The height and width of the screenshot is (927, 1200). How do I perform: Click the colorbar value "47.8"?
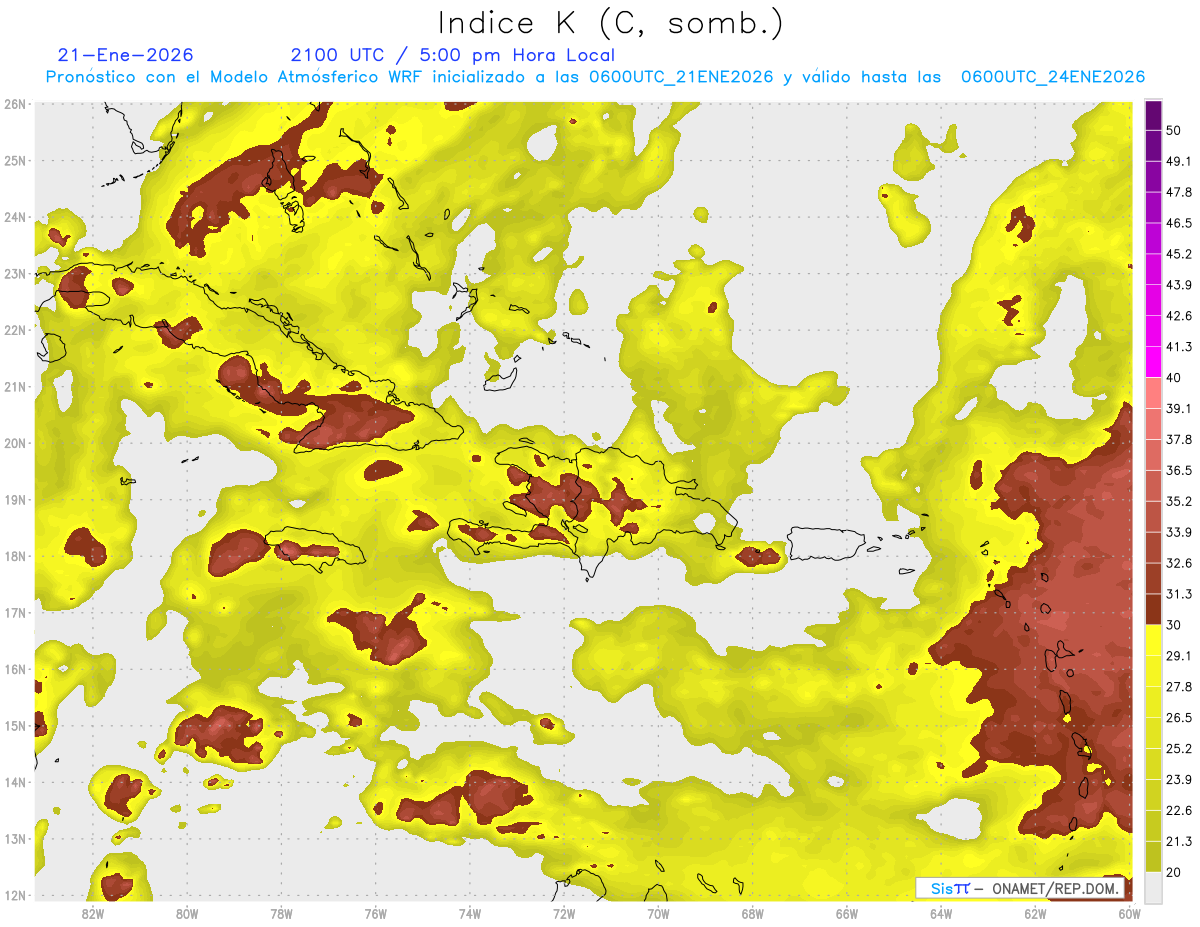click(1178, 192)
